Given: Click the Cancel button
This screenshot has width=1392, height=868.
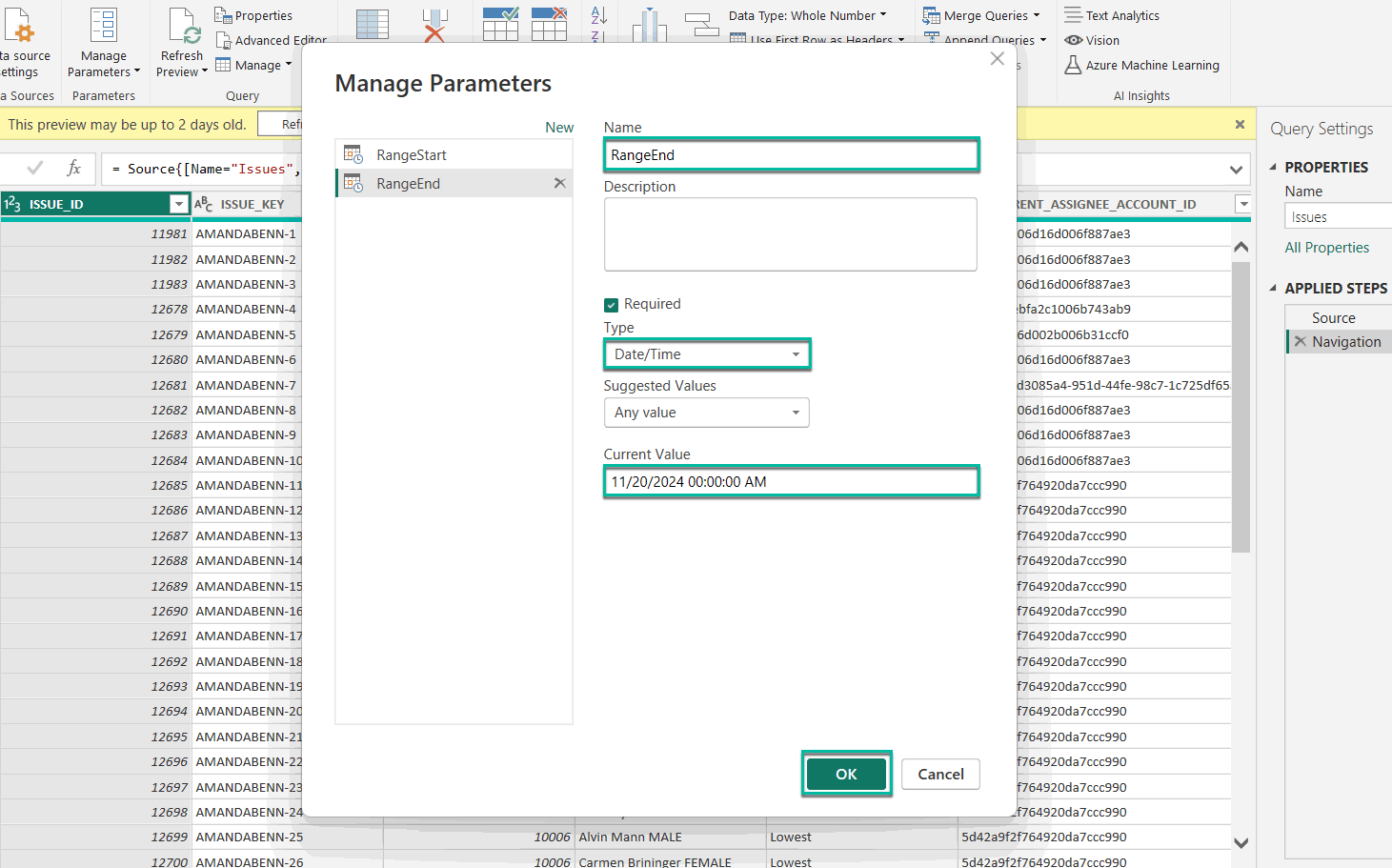Looking at the screenshot, I should (939, 774).
